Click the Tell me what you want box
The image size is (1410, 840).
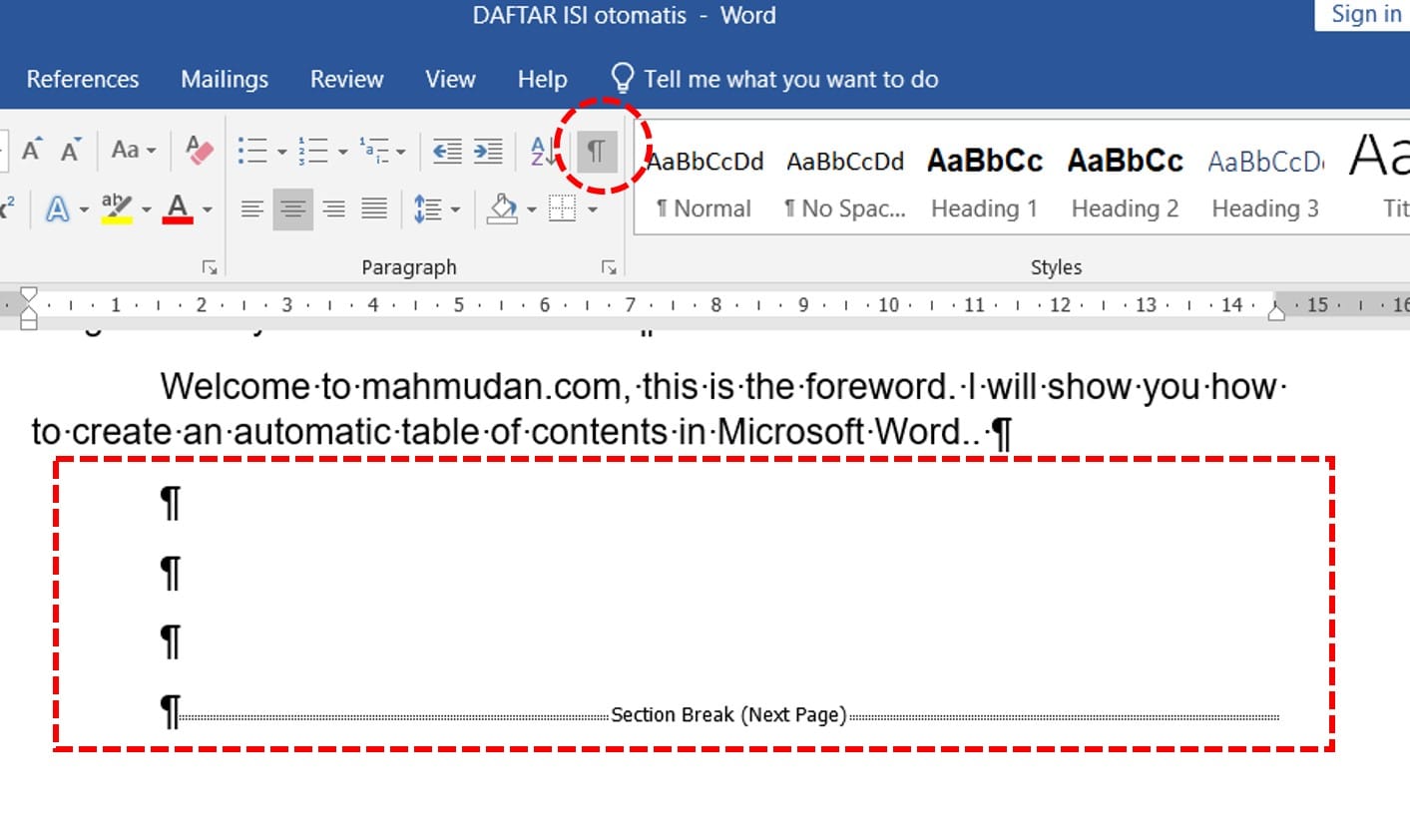click(789, 80)
